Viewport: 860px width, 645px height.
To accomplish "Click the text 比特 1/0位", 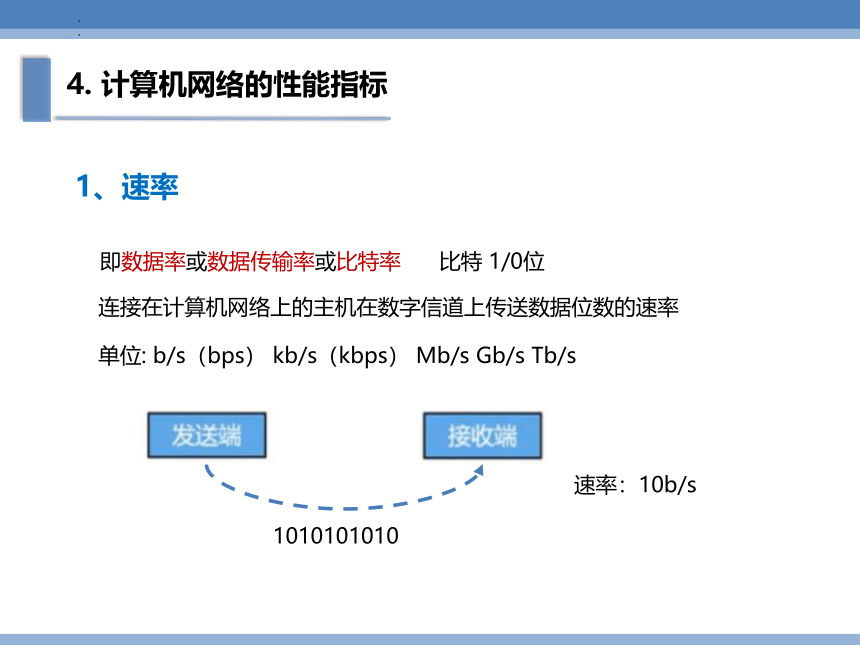I will pyautogui.click(x=491, y=261).
